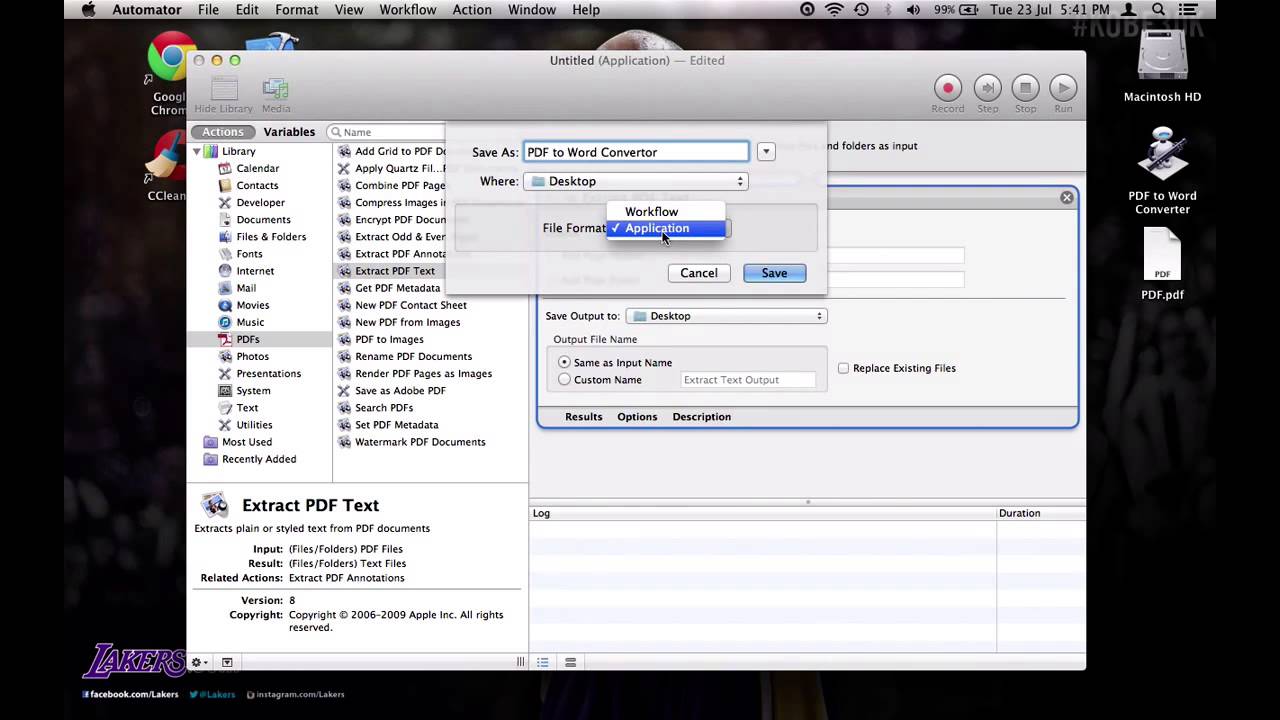Viewport: 1280px width, 720px height.
Task: Click the Save button
Action: [774, 273]
